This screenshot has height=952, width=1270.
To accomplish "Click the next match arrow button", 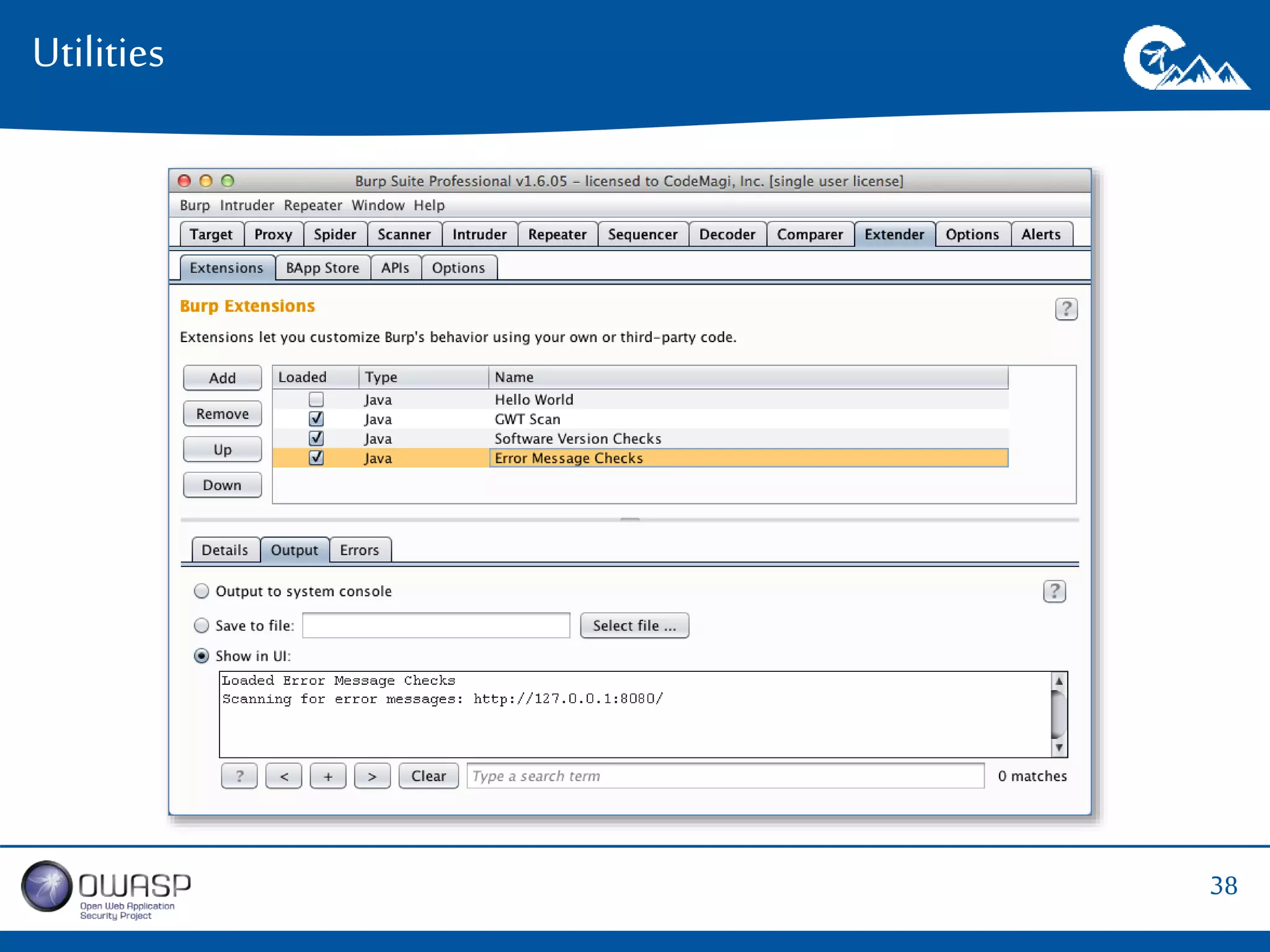I will coord(372,776).
